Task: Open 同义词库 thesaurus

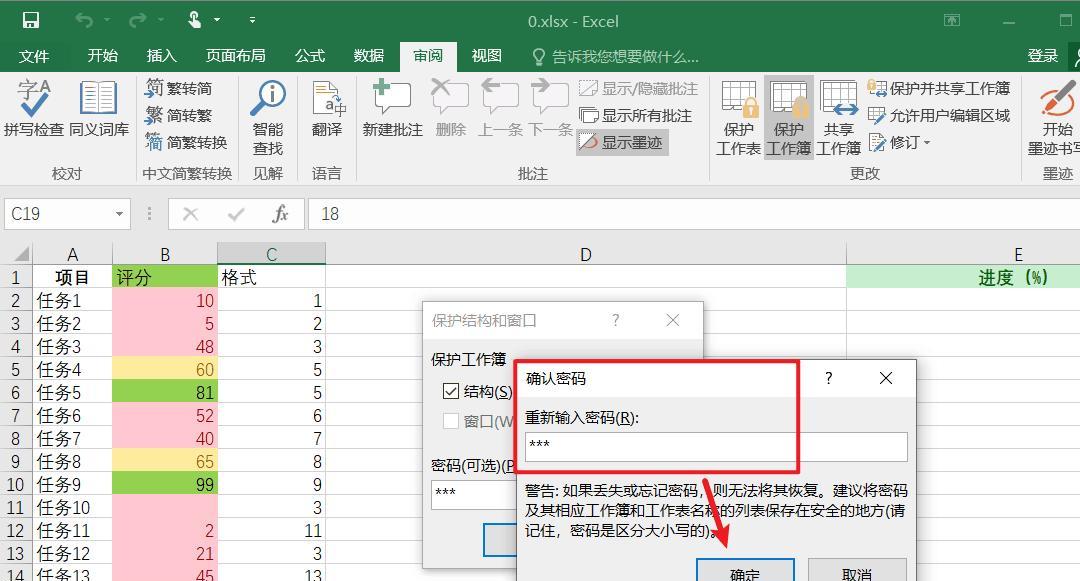Action: (x=98, y=108)
